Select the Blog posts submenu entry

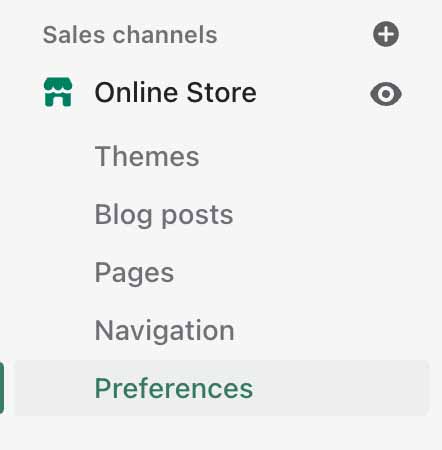click(x=164, y=215)
